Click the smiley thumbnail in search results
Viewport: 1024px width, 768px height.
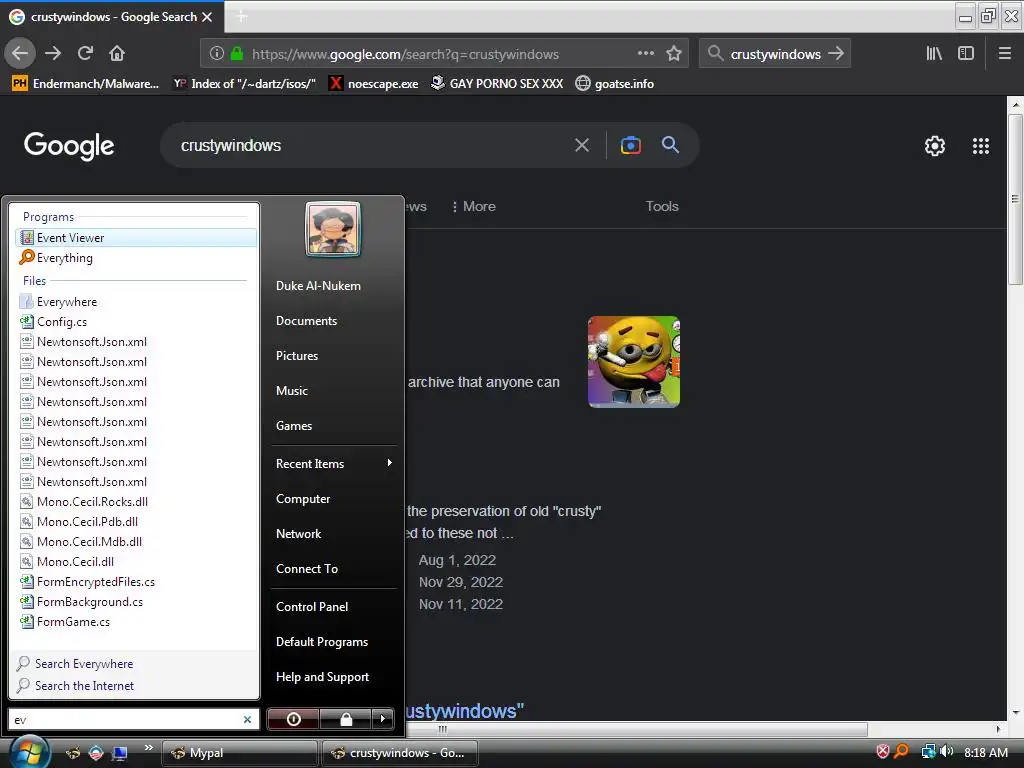[633, 362]
